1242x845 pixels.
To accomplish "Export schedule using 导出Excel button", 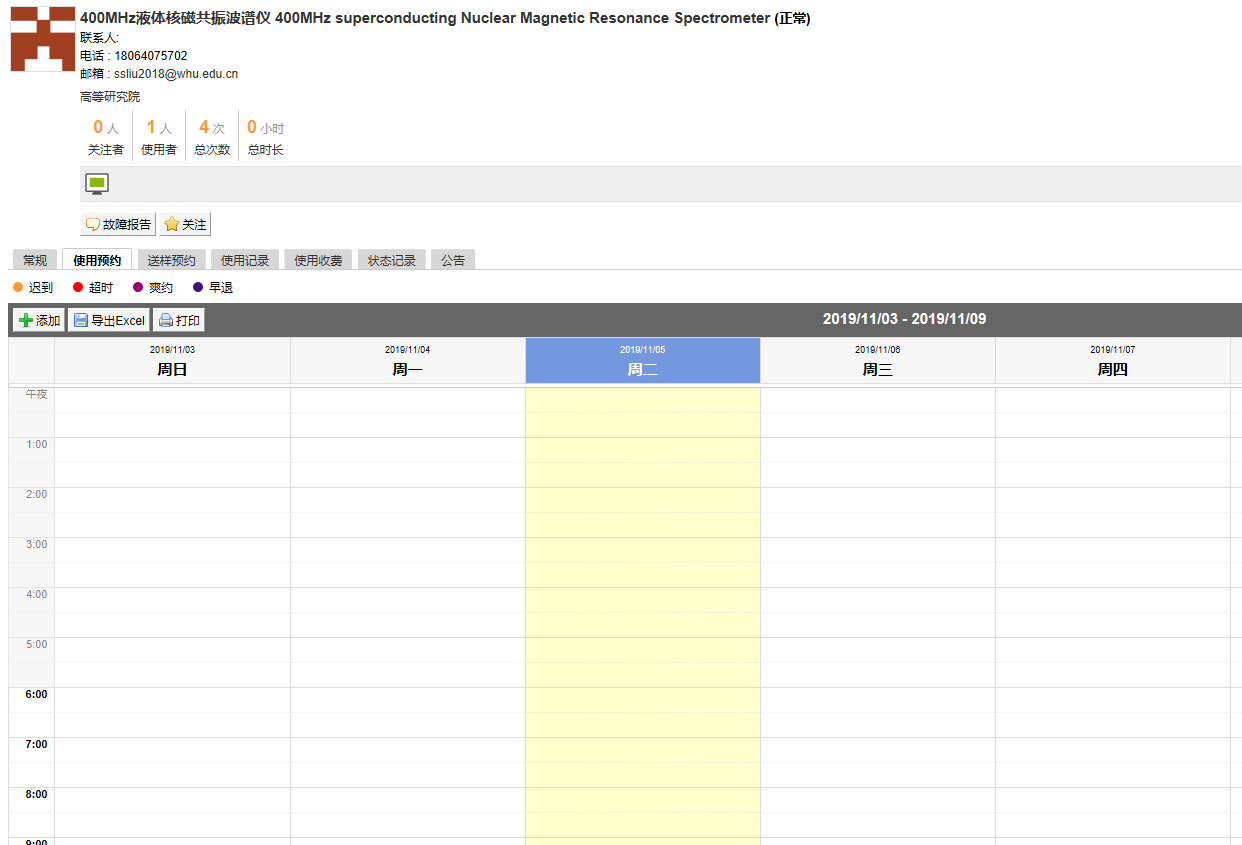I will click(x=108, y=321).
